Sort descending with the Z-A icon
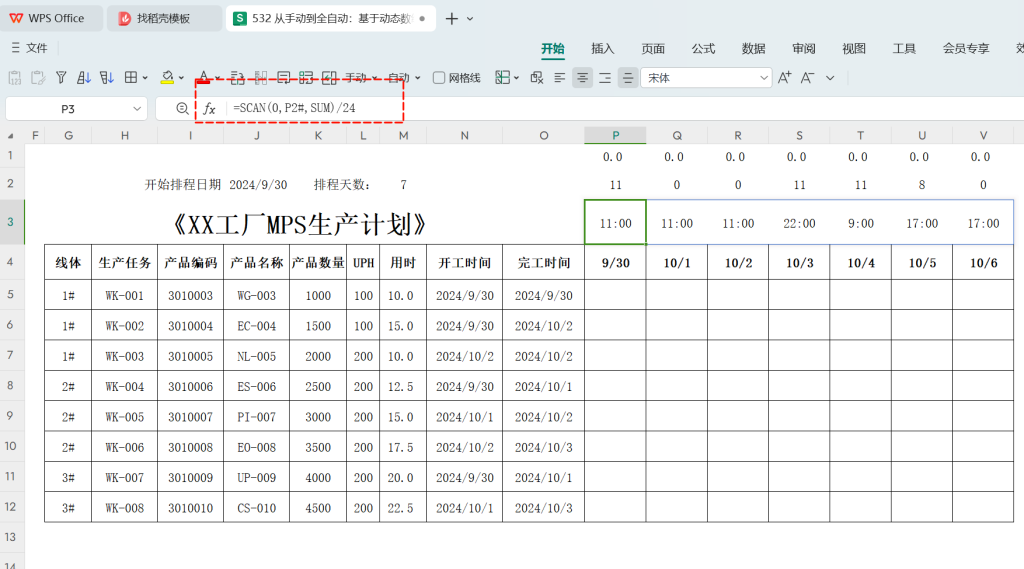The height and width of the screenshot is (569, 1024). (106, 78)
